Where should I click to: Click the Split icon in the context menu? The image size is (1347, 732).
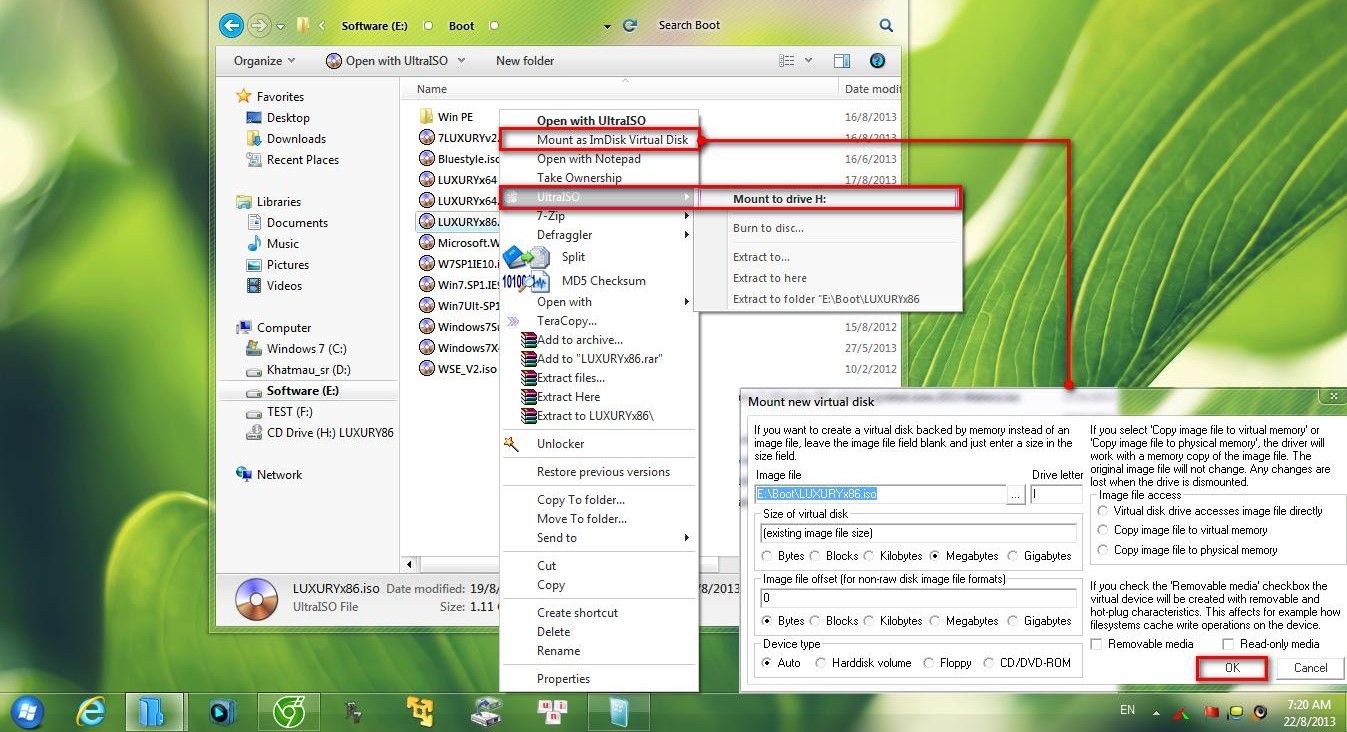click(x=526, y=257)
